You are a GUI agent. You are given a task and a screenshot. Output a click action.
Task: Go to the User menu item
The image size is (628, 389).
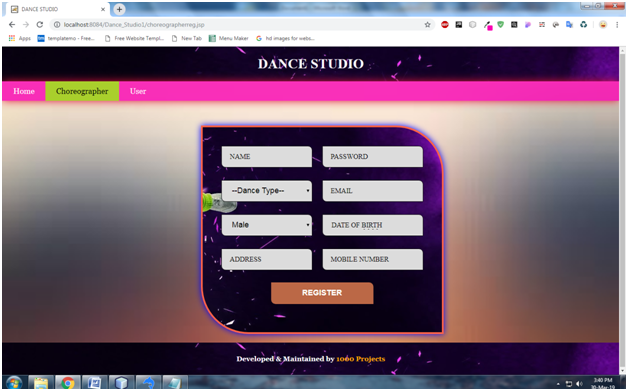(138, 91)
